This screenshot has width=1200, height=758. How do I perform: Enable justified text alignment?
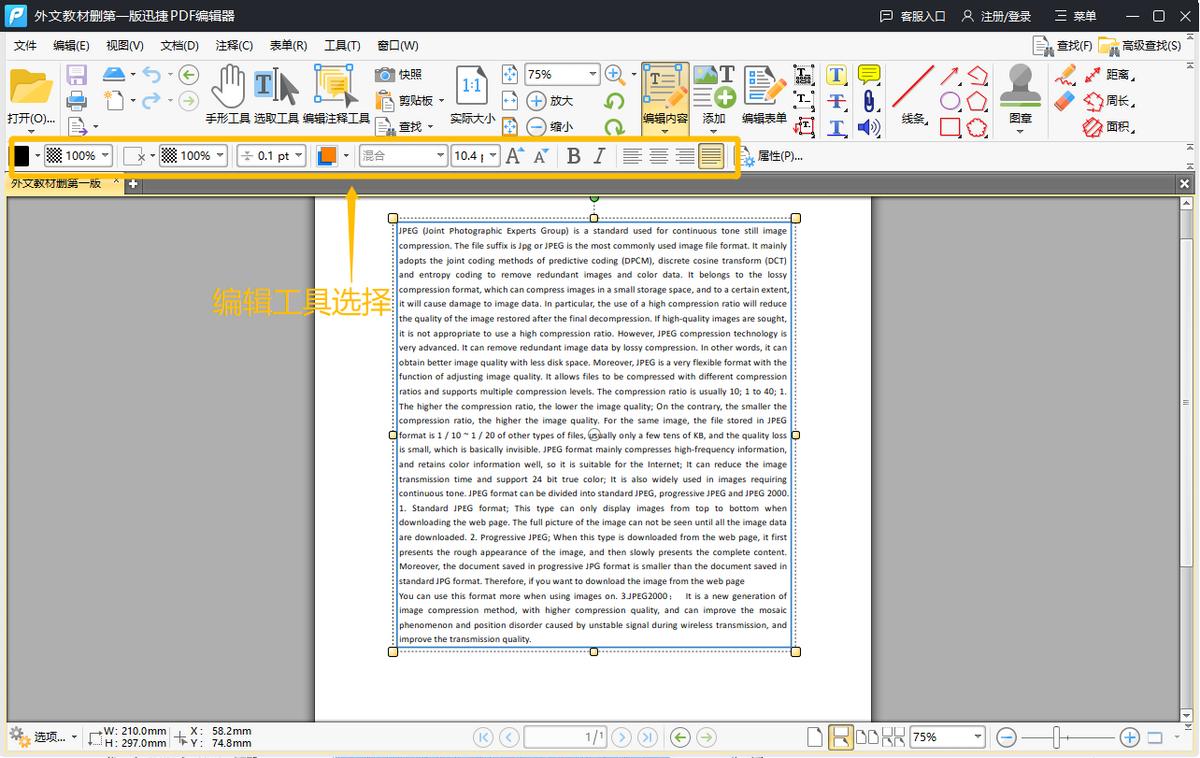click(711, 156)
